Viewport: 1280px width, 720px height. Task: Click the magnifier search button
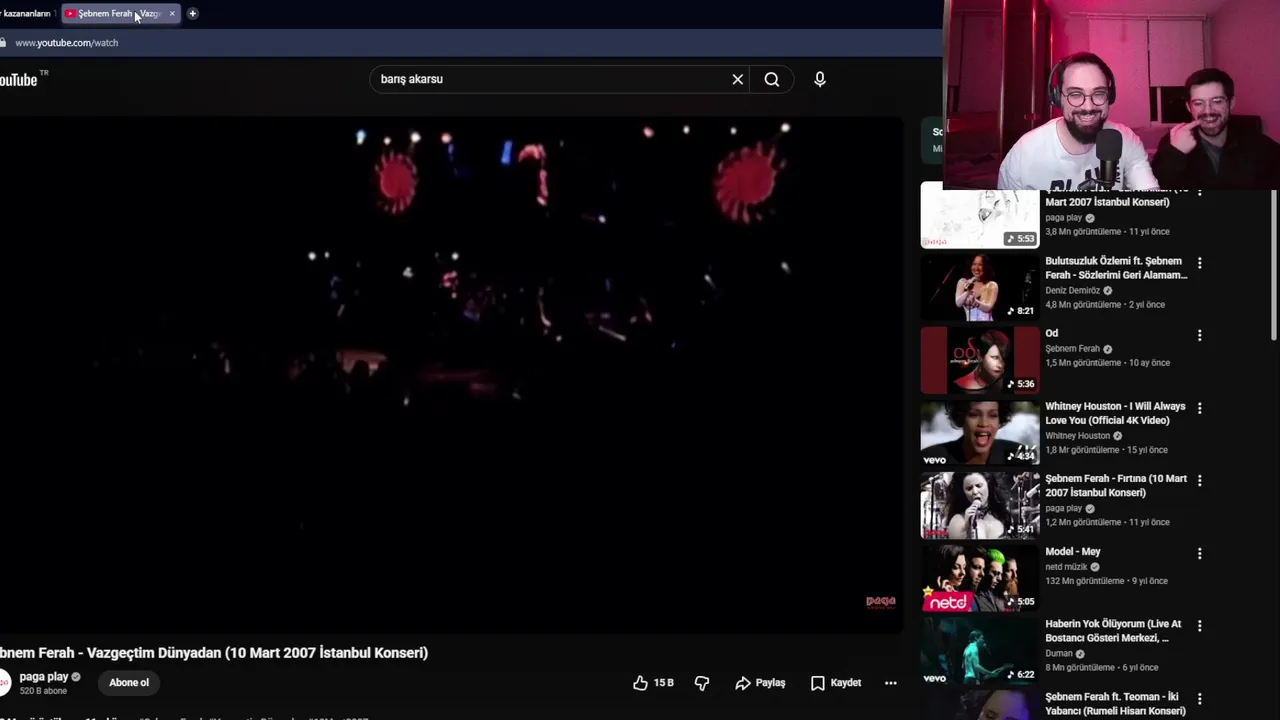tap(772, 79)
